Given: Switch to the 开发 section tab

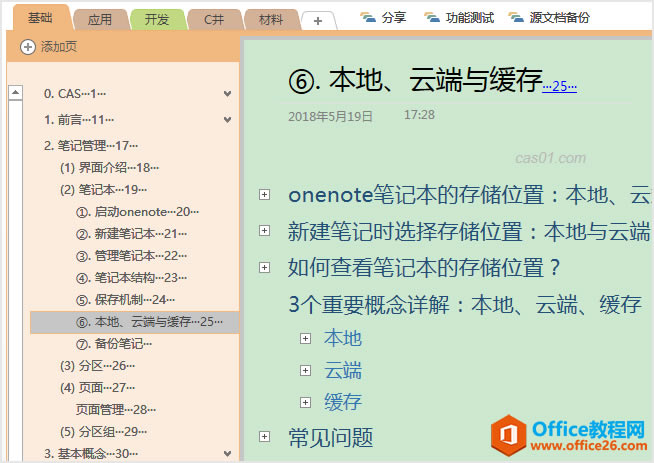Looking at the screenshot, I should click(157, 20).
